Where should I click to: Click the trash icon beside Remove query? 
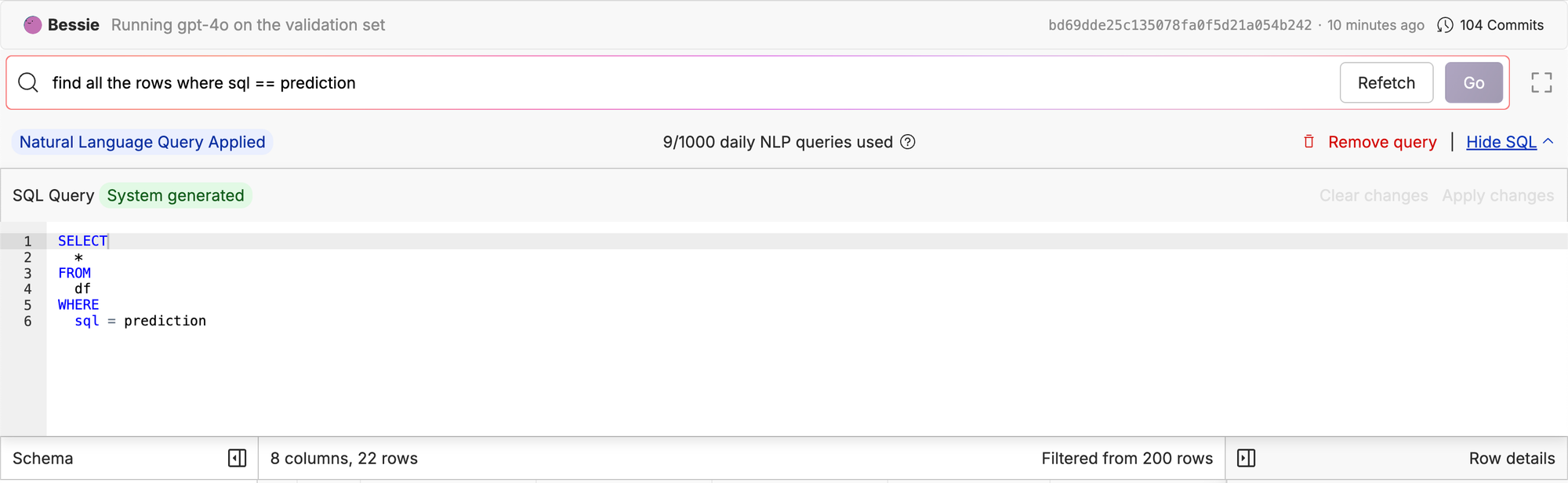1308,142
